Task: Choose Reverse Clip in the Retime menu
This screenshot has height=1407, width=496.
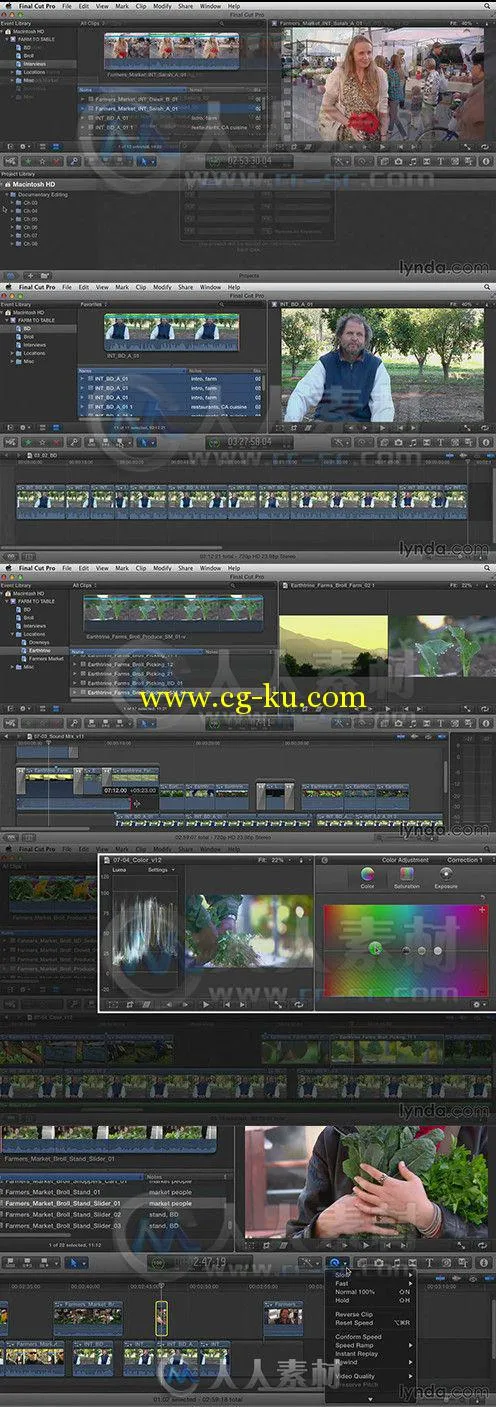Action: (354, 1314)
